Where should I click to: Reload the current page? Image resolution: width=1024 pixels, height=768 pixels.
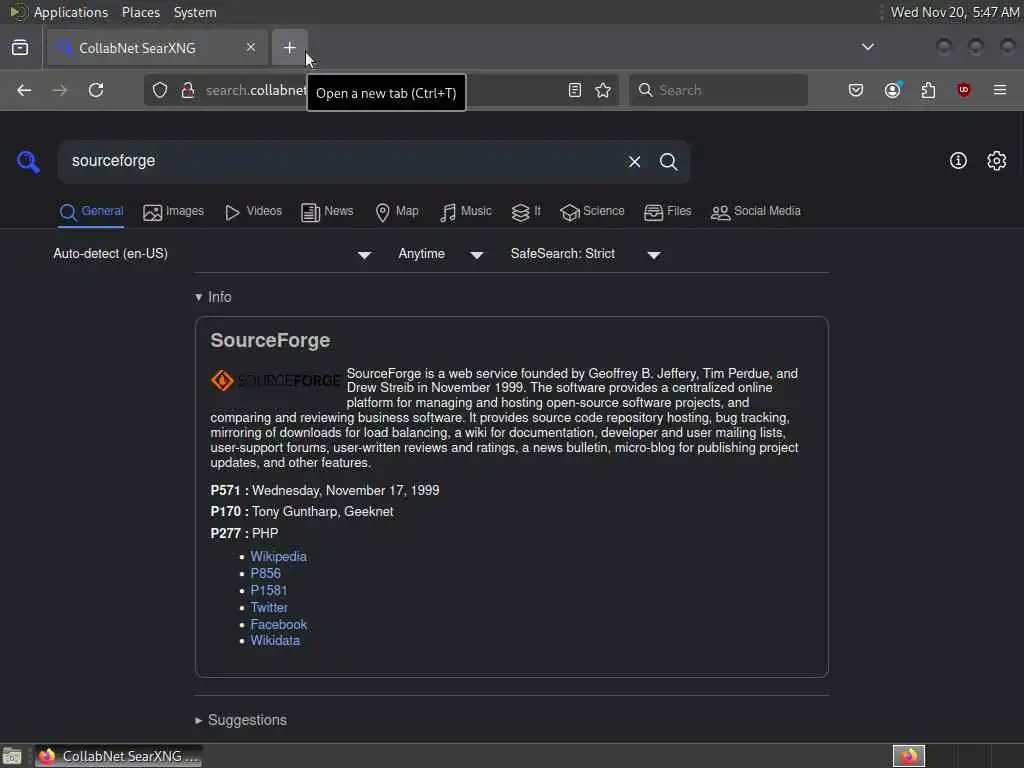[96, 90]
